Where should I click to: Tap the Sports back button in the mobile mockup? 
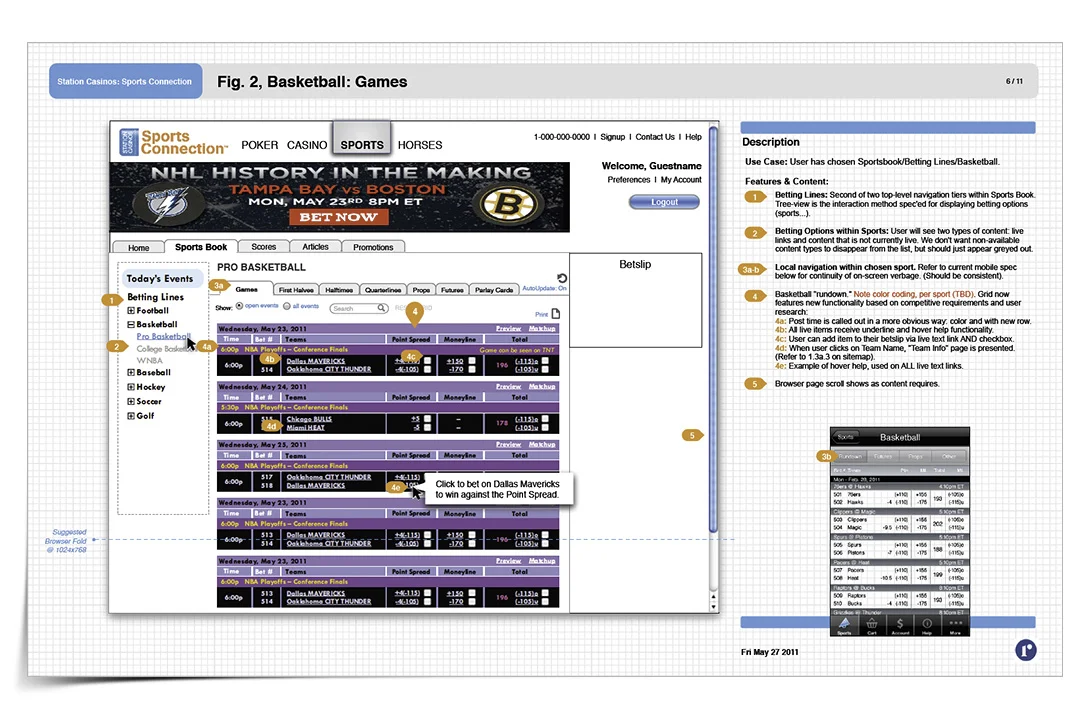click(x=845, y=437)
